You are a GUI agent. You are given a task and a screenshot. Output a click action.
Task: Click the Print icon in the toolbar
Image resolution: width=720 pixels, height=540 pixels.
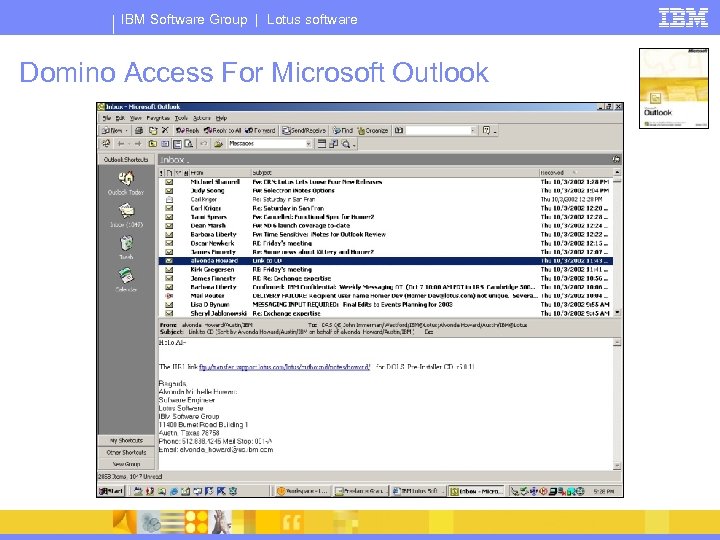pyautogui.click(x=139, y=130)
